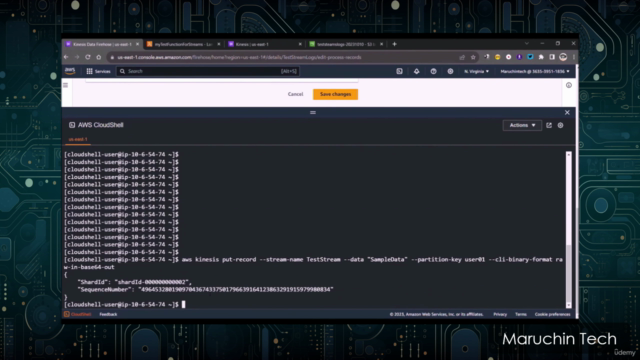Open Cookie preferences footer link

coord(552,314)
